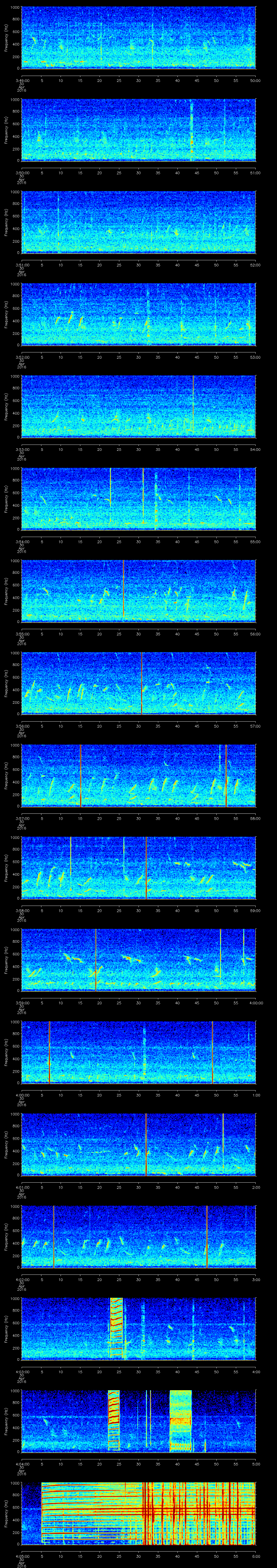Viewport: 277px width, 1568px height.
Task: Open the spectrogram panel starting at 3:51:00
Action: click(x=138, y=222)
